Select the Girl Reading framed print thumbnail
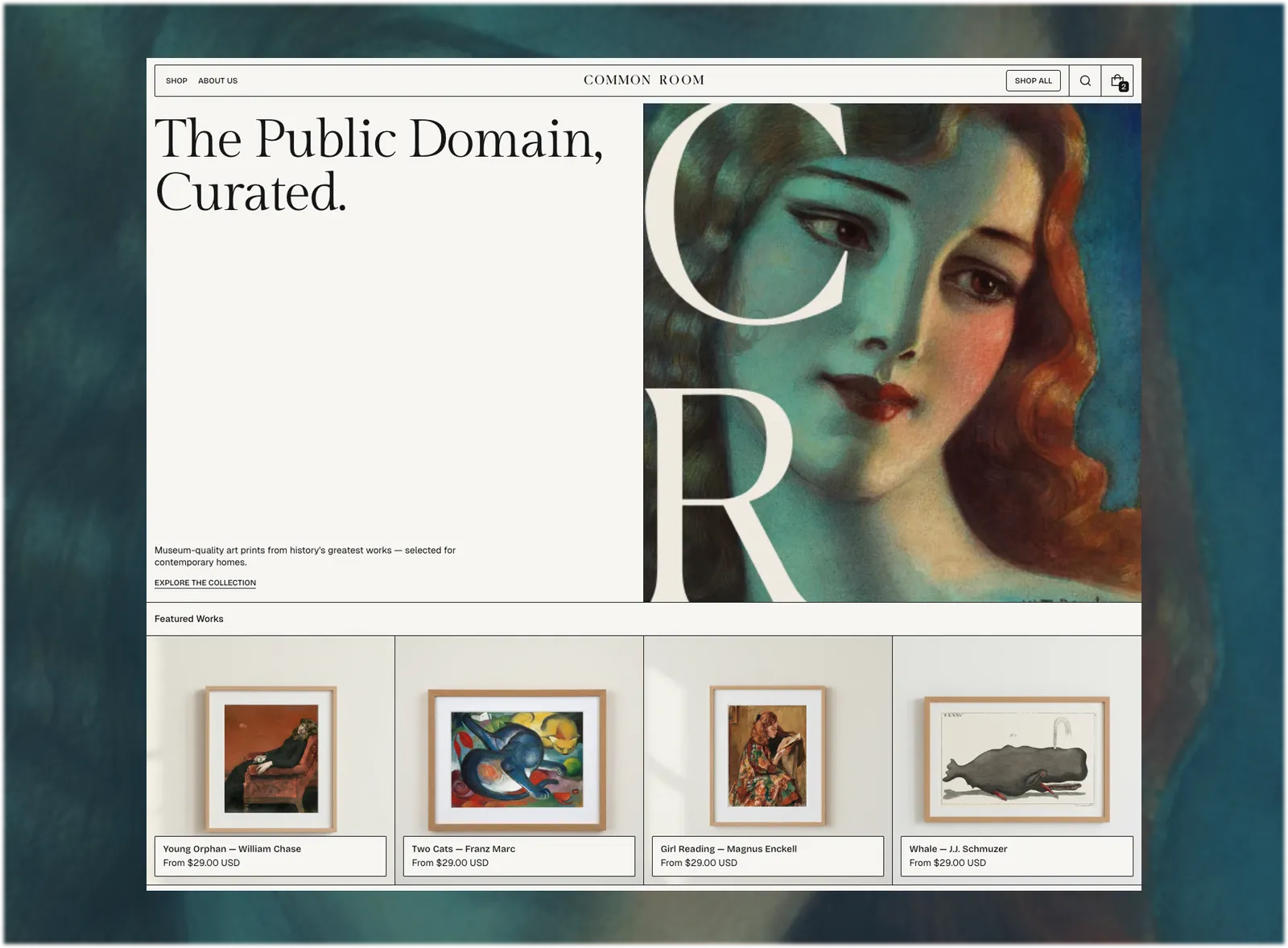The width and height of the screenshot is (1288, 948). pos(768,756)
